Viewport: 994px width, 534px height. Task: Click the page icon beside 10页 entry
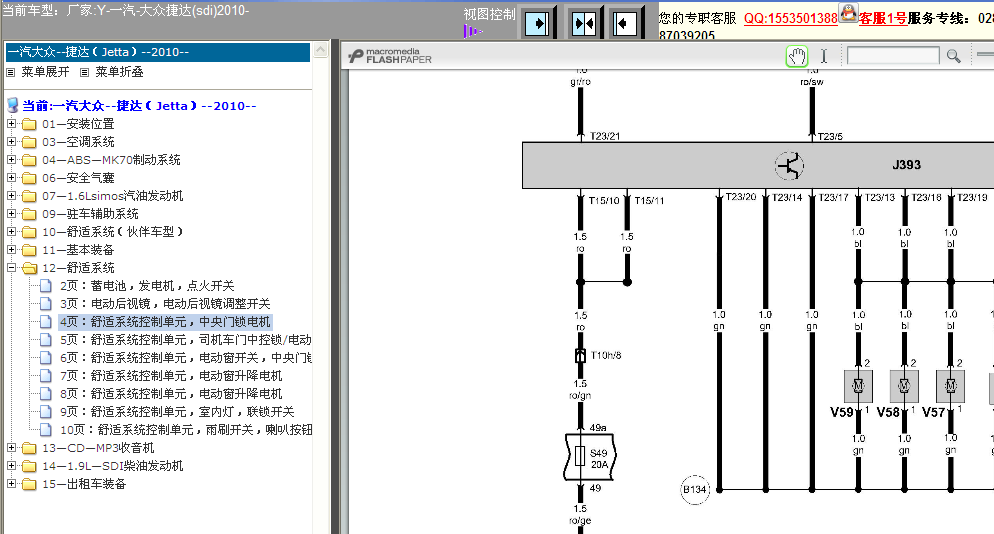pyautogui.click(x=46, y=430)
